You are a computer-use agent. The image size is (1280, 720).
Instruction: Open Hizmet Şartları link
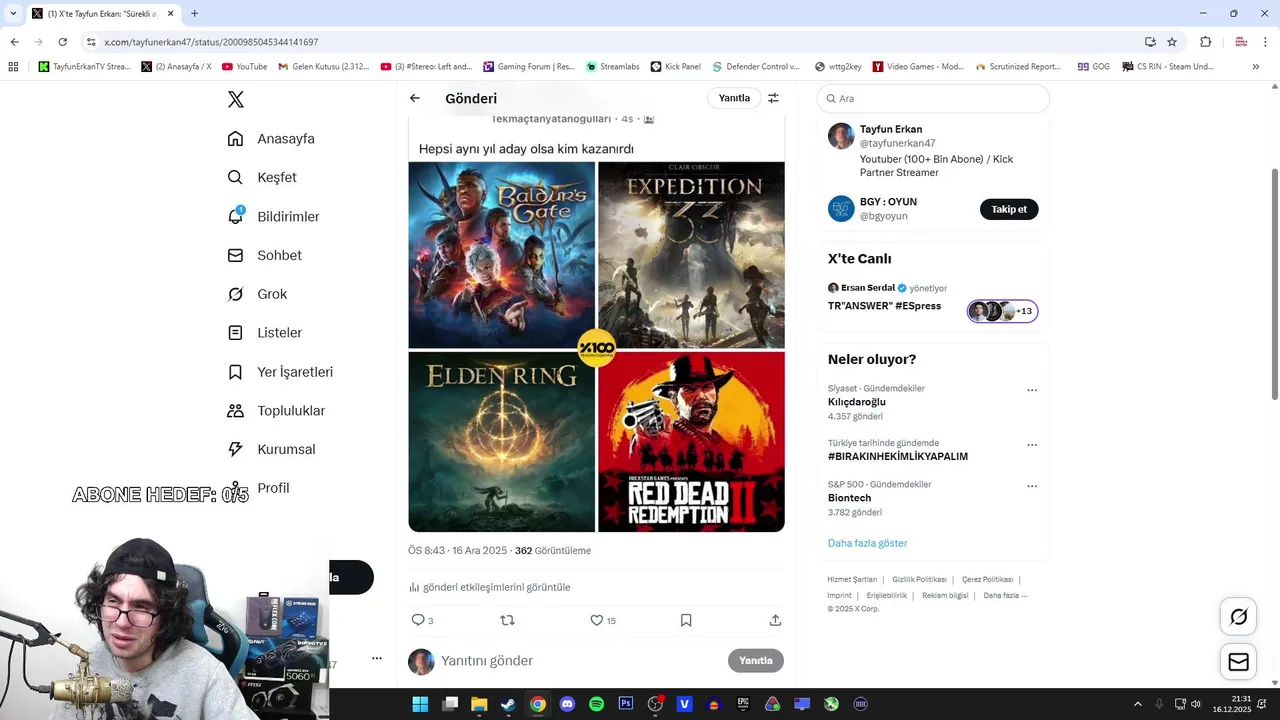[852, 580]
